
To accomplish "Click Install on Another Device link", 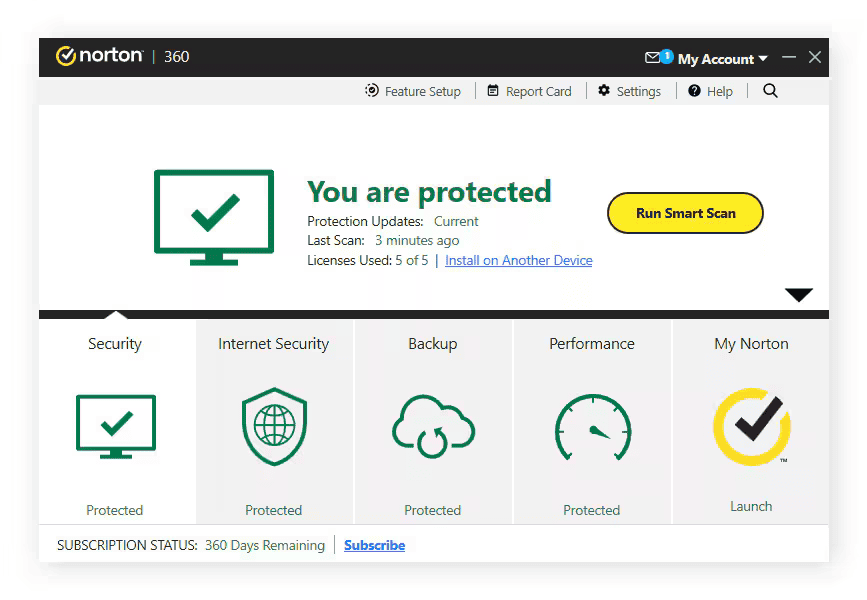I will [x=519, y=260].
